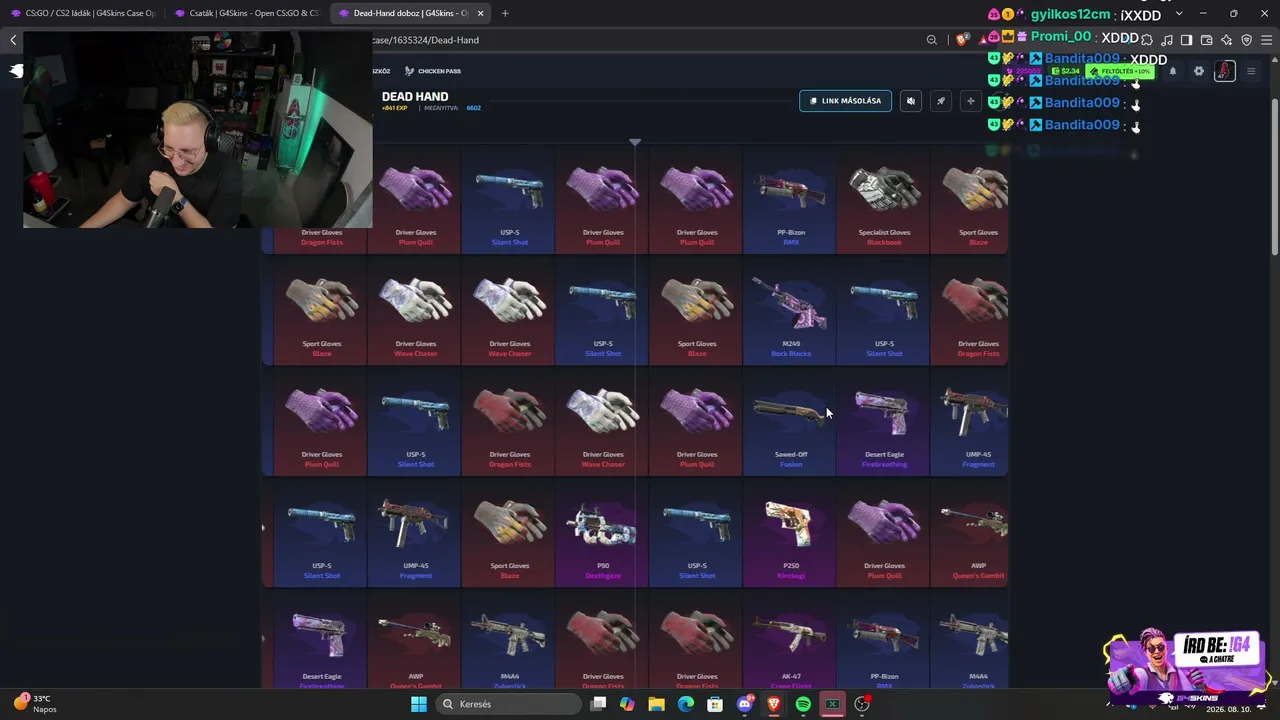
Task: Click the taskbar Keresés search box
Action: [508, 704]
